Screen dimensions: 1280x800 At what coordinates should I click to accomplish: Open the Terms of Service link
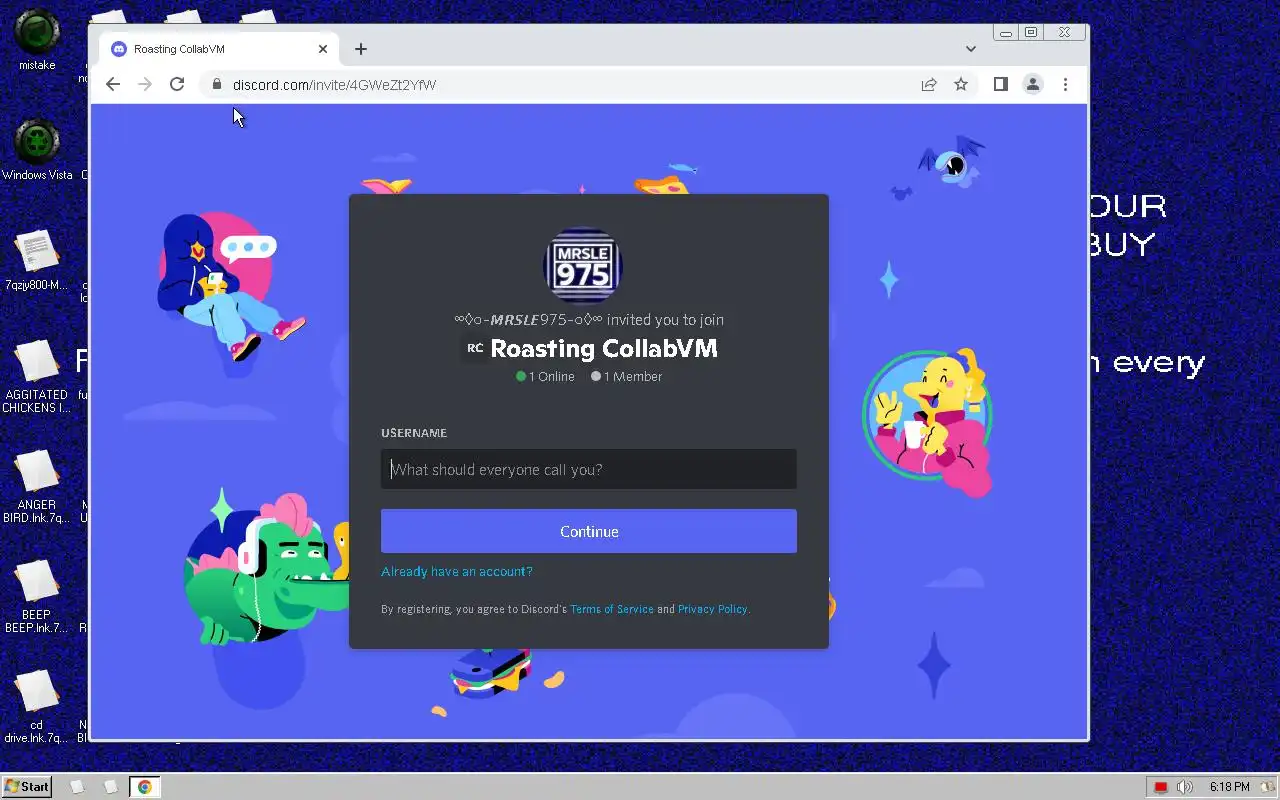click(x=612, y=609)
